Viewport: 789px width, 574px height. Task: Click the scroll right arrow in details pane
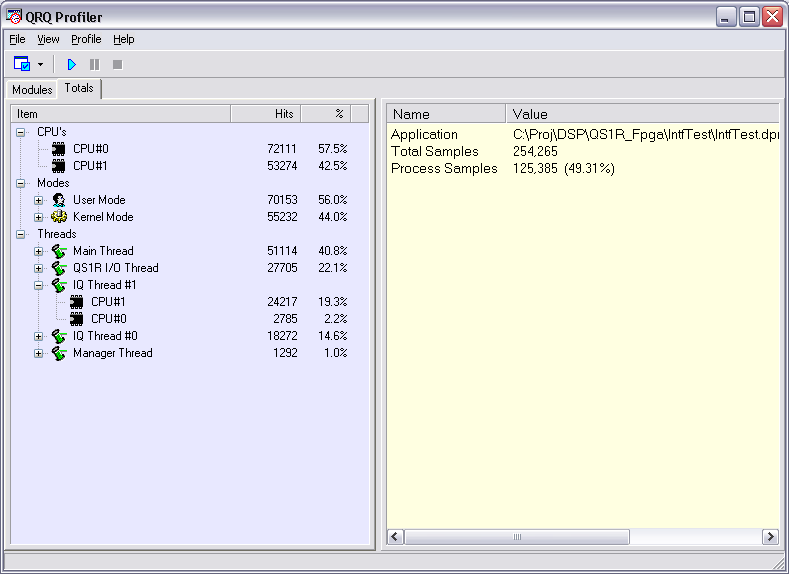770,537
